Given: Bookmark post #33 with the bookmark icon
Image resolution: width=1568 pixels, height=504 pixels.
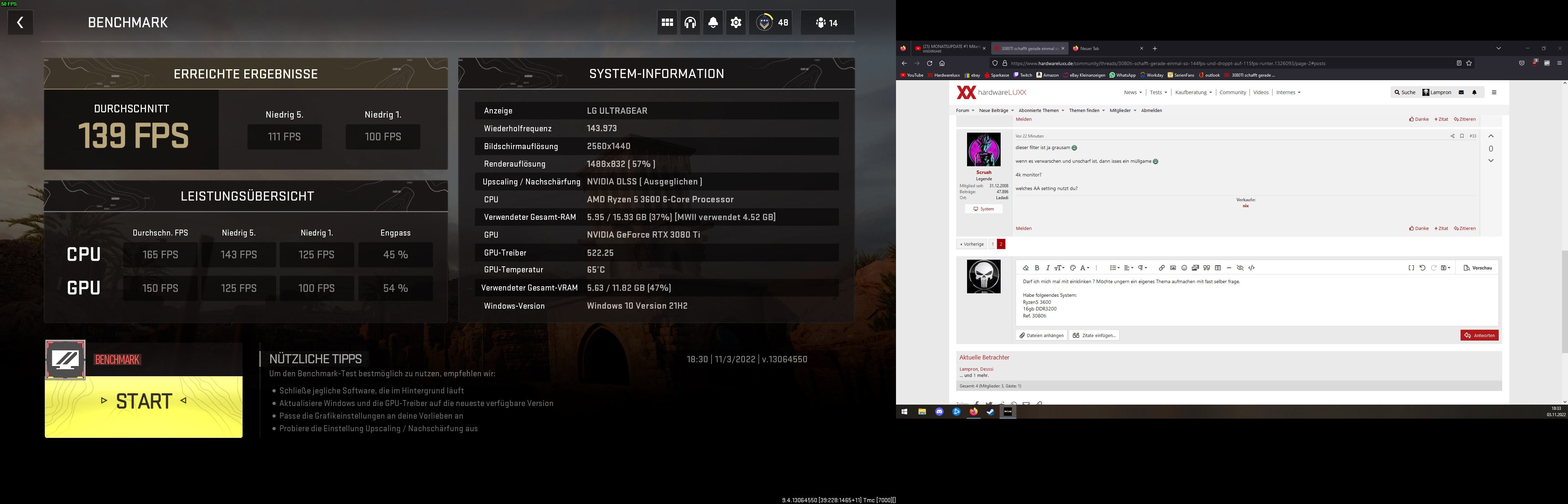Looking at the screenshot, I should [x=1462, y=136].
